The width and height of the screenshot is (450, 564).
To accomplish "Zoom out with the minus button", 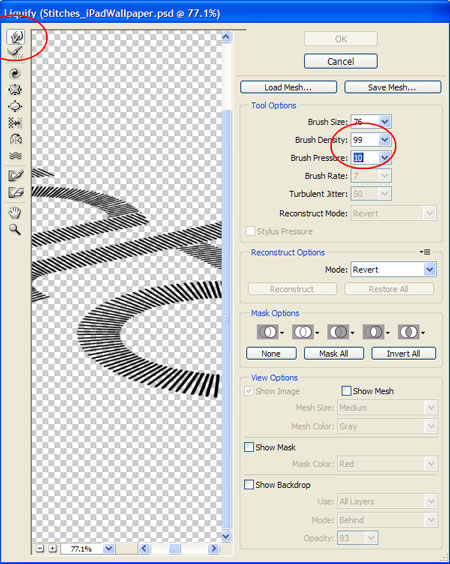I will (x=40, y=548).
